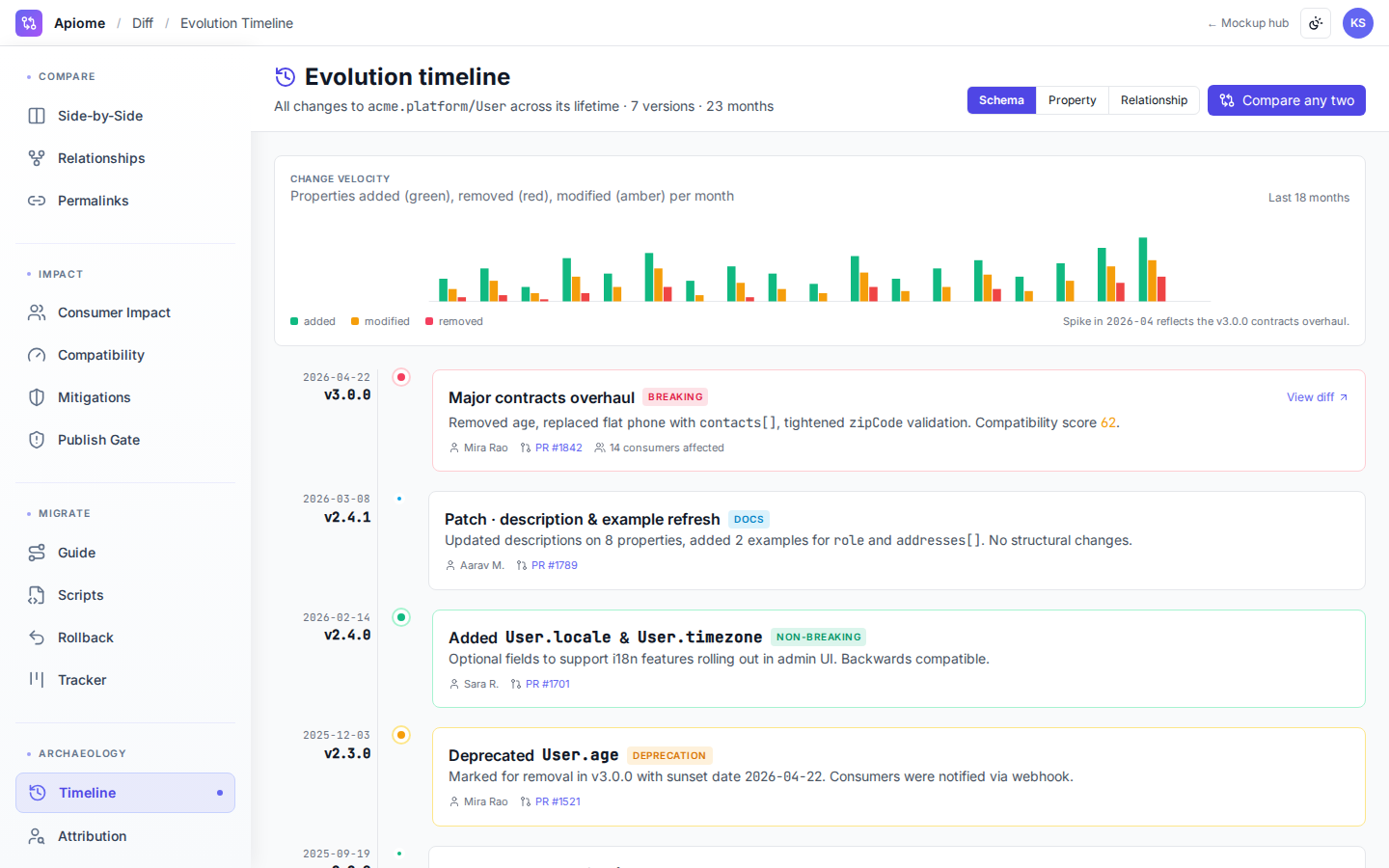Select the v2.4.0 green timeline marker
The image size is (1389, 868).
tap(401, 617)
